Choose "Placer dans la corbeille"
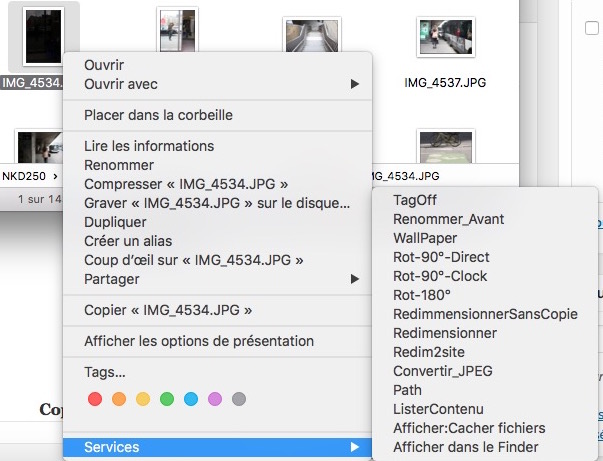603x461 pixels. tap(158, 115)
